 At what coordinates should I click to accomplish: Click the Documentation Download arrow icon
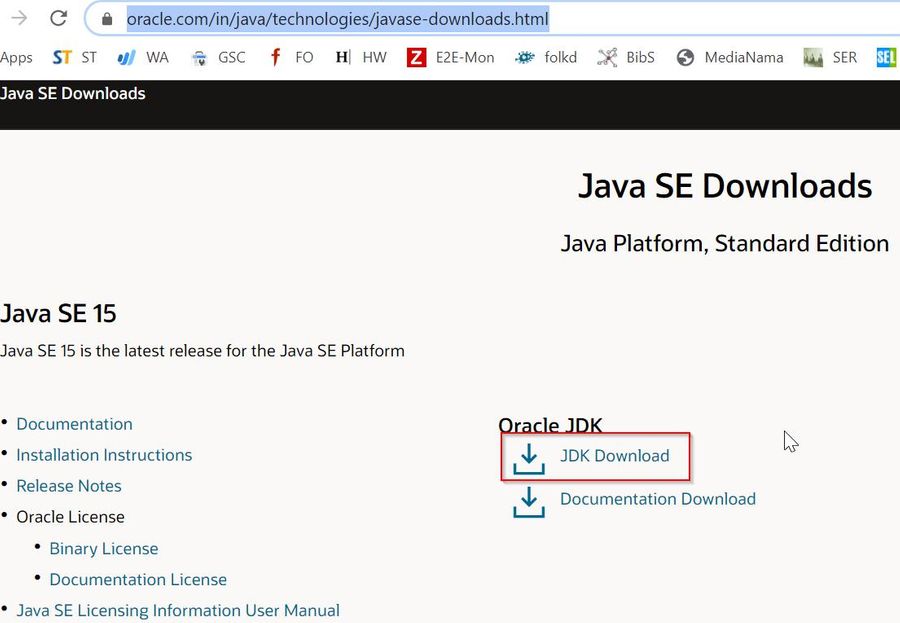529,502
